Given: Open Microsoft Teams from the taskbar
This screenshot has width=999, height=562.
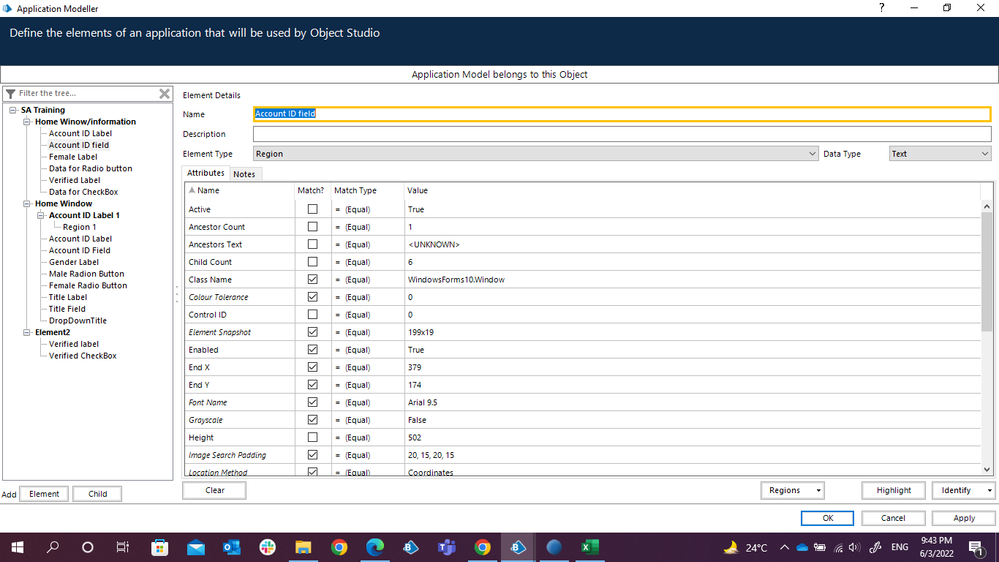Looking at the screenshot, I should tap(446, 547).
